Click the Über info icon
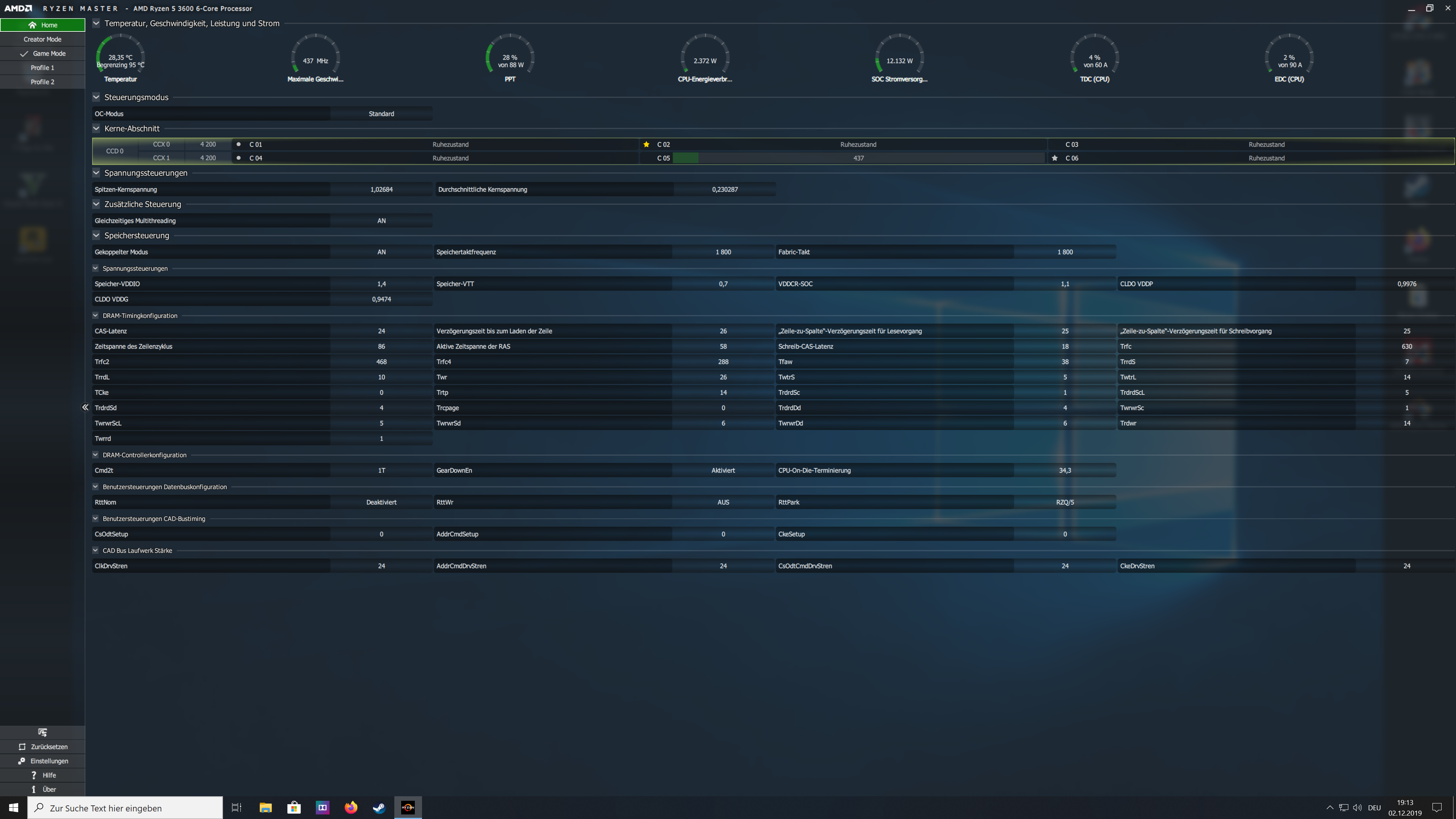Image resolution: width=1456 pixels, height=819 pixels. coord(34,789)
